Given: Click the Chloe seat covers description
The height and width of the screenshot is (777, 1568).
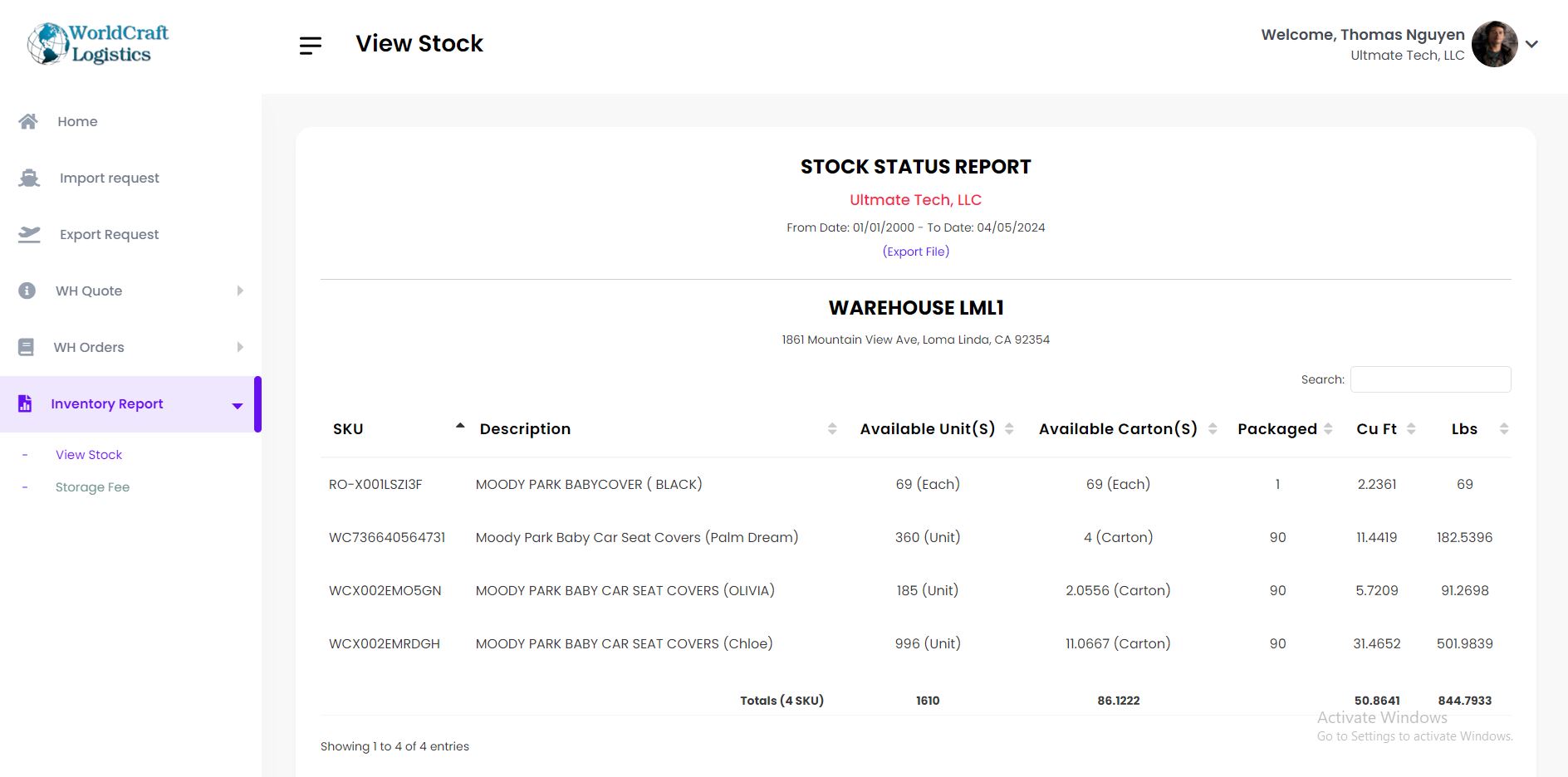Looking at the screenshot, I should pyautogui.click(x=625, y=643).
